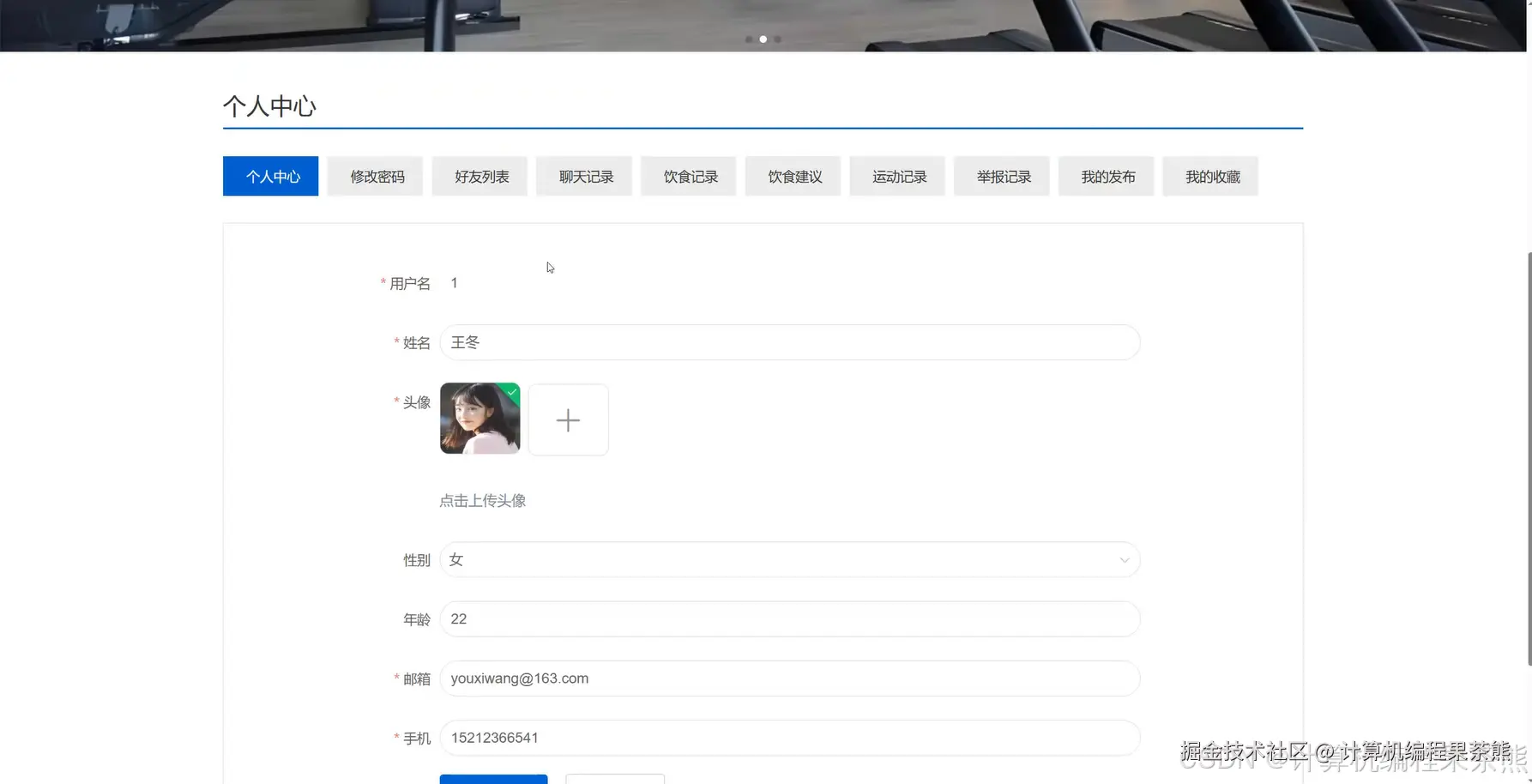
Task: Switch to the 好友列表 friends list tab
Action: (x=480, y=176)
